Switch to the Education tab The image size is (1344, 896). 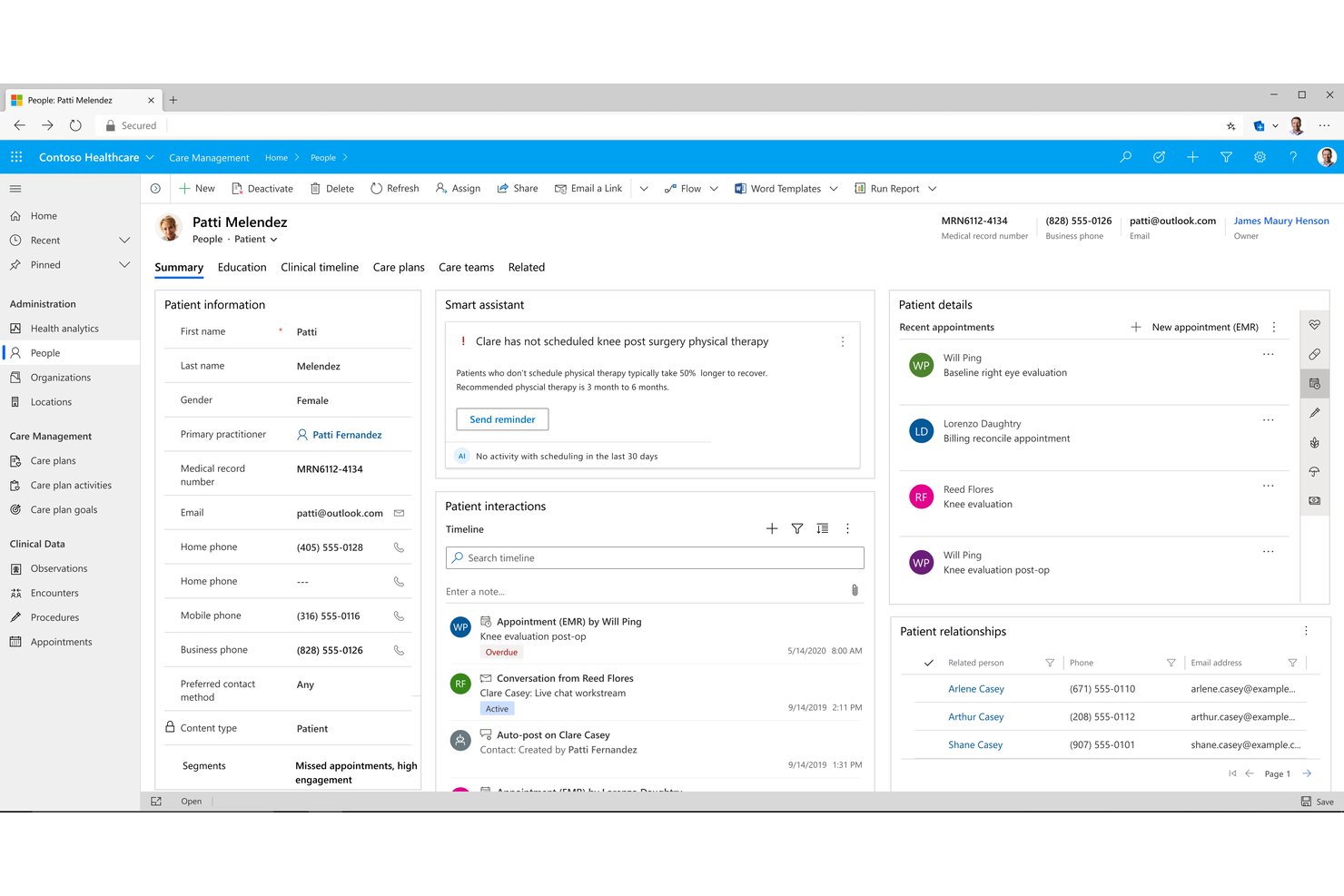click(x=242, y=267)
